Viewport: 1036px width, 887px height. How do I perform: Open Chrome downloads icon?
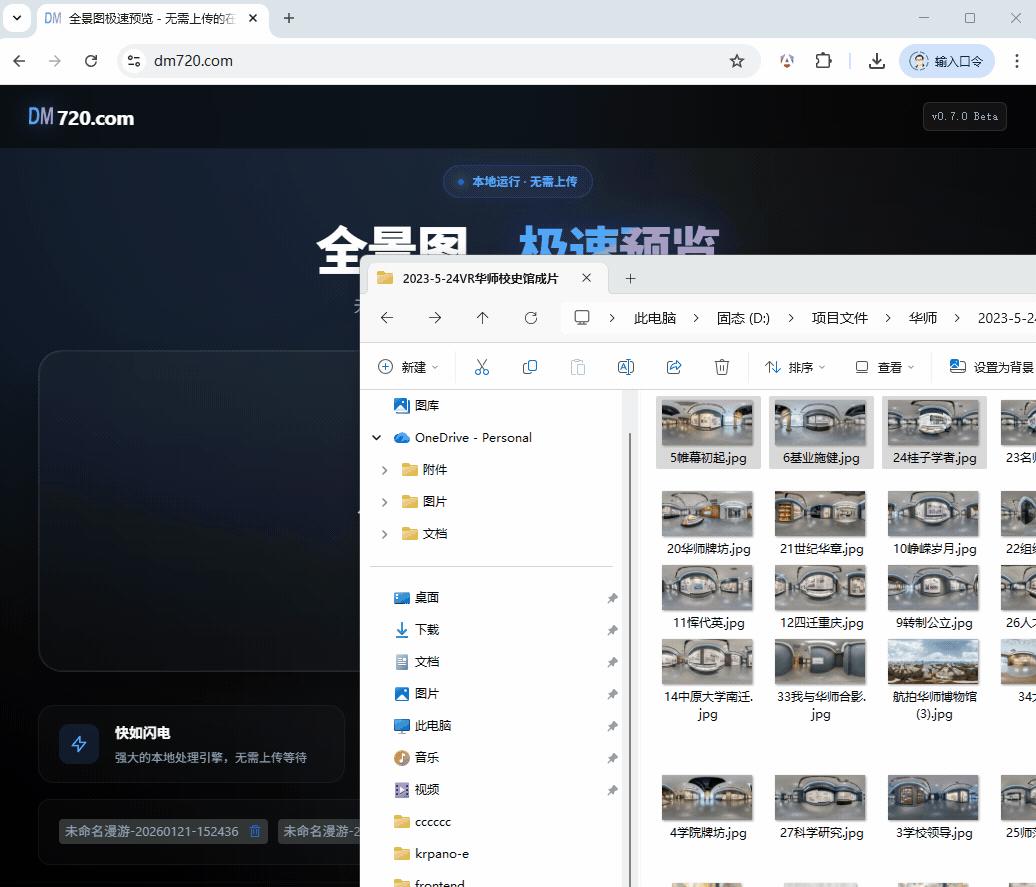(x=877, y=61)
